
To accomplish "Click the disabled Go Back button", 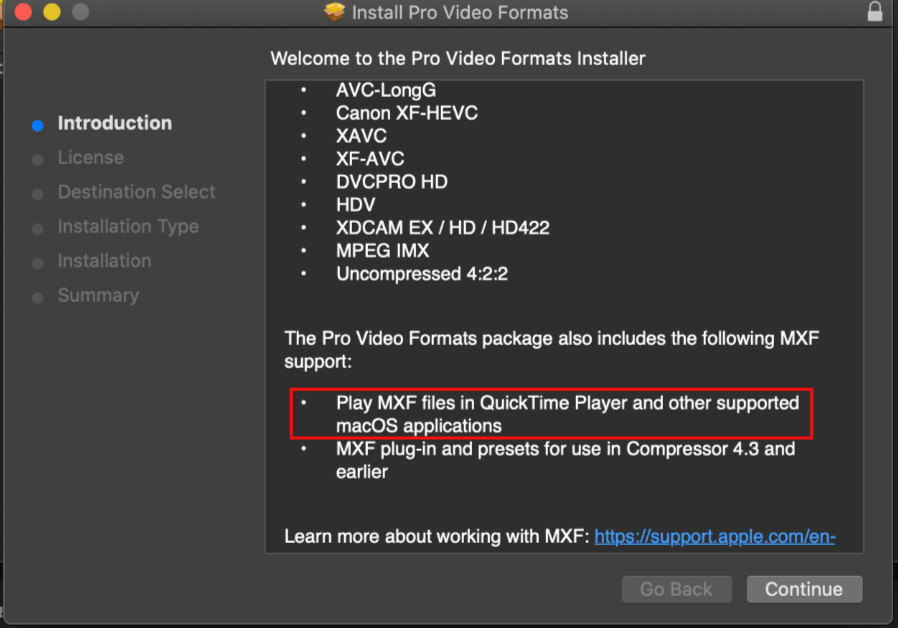I will [676, 589].
